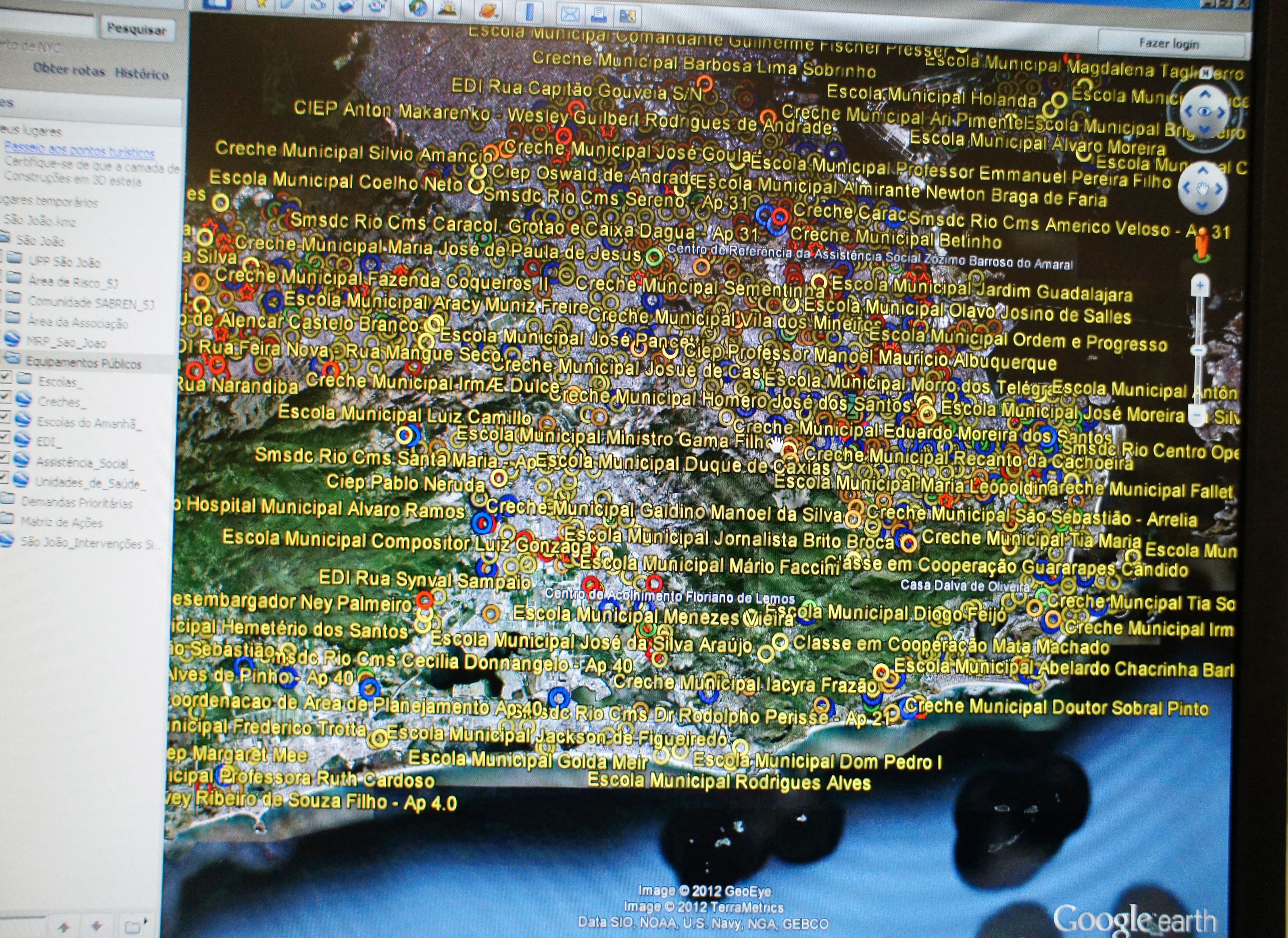Uncheck the Creches_ layer checkbox
Viewport: 1288px width, 938px height.
coord(6,396)
